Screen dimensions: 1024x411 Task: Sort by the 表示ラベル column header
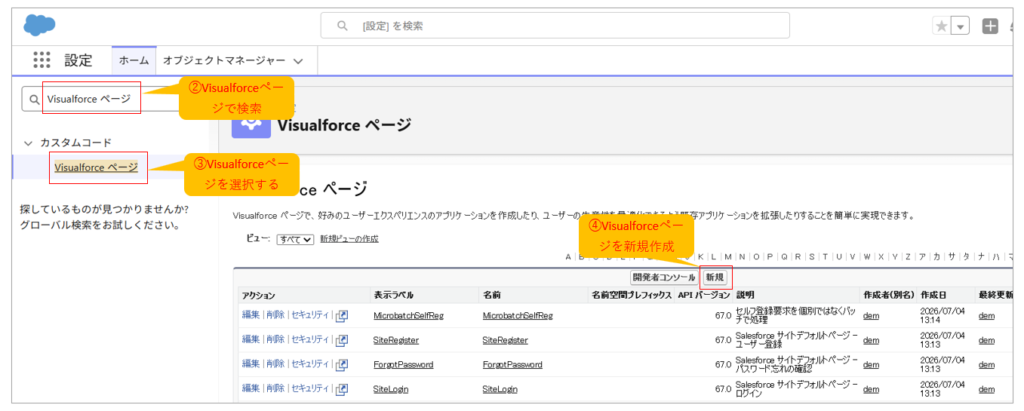[393, 295]
